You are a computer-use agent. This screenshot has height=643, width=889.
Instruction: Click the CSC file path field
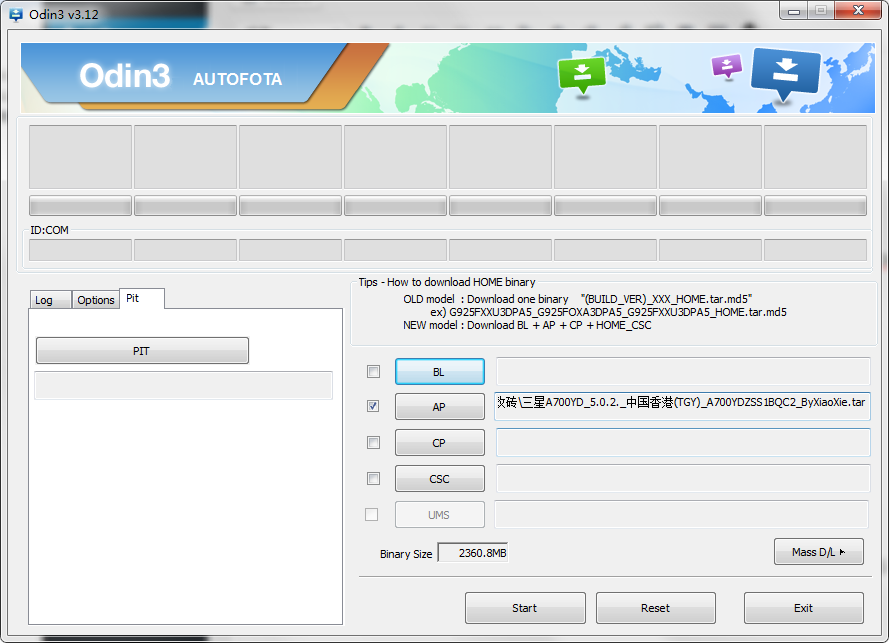click(683, 479)
